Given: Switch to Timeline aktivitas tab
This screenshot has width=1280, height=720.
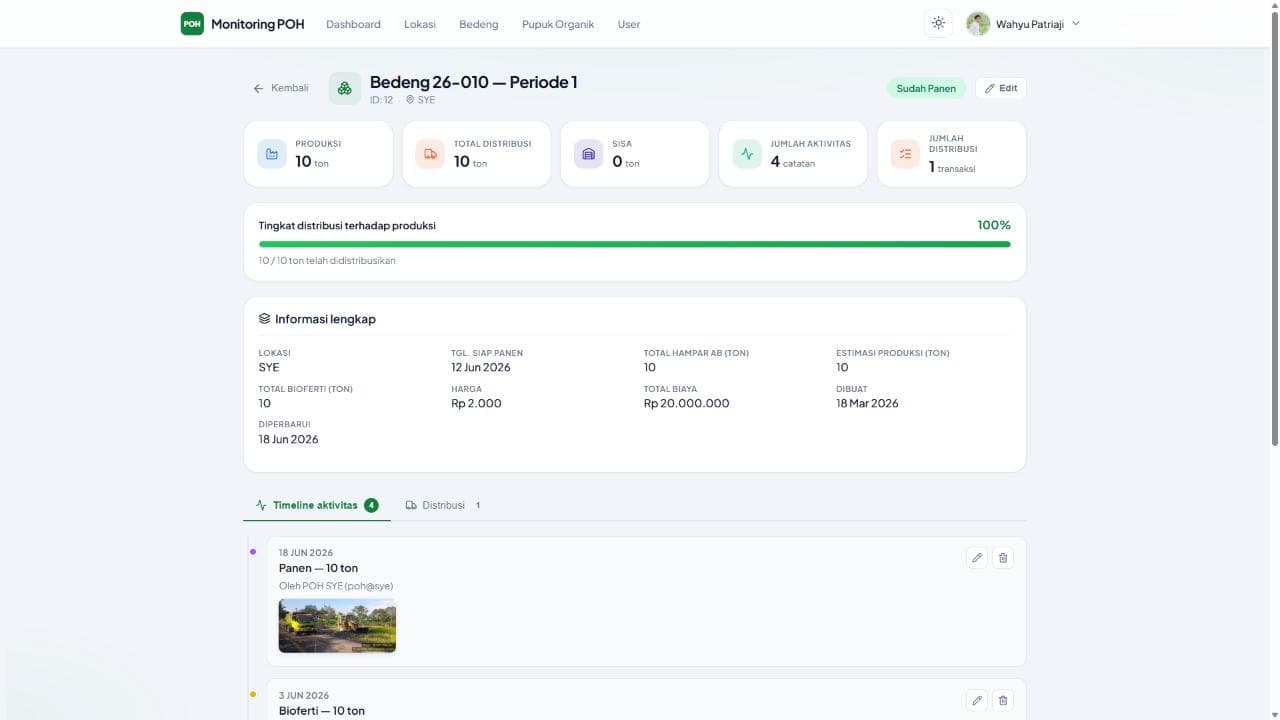Looking at the screenshot, I should [317, 505].
